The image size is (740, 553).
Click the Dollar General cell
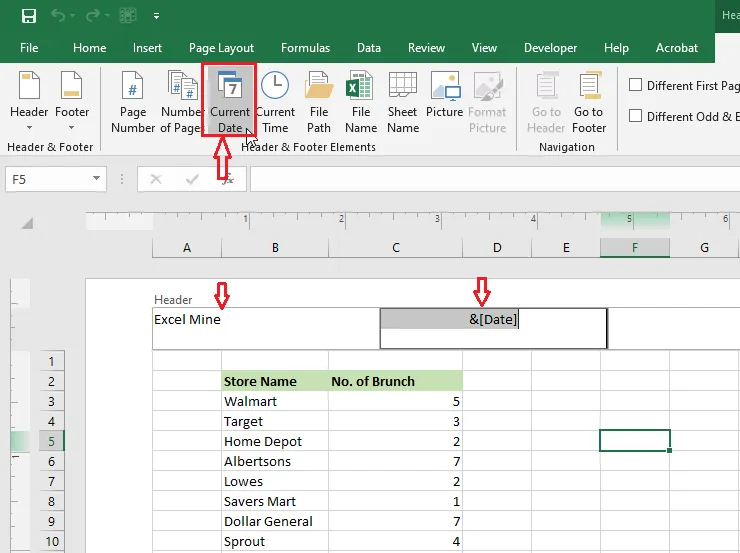(x=275, y=521)
